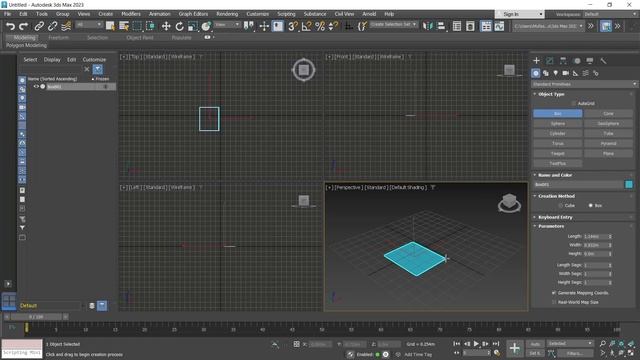Select the Helpers category icon
Image resolution: width=640 pixels, height=360 pixels.
[576, 73]
